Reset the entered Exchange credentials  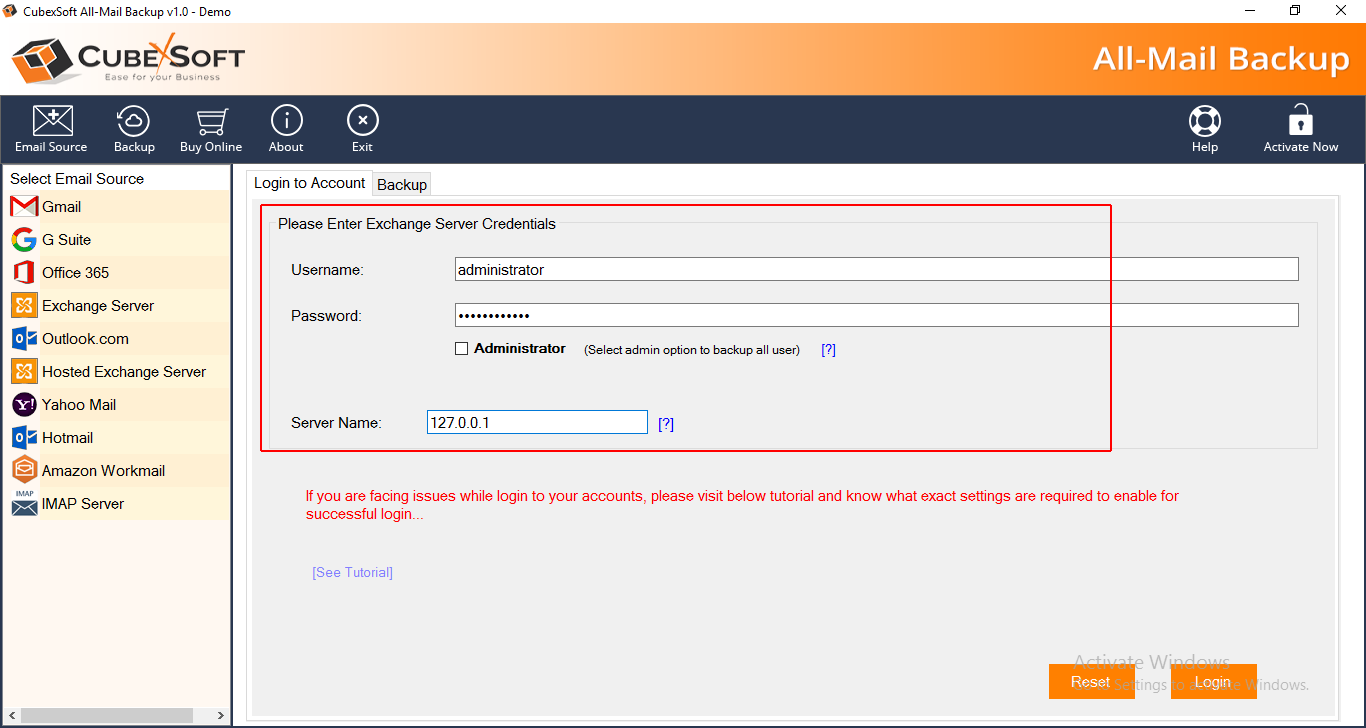[1092, 681]
